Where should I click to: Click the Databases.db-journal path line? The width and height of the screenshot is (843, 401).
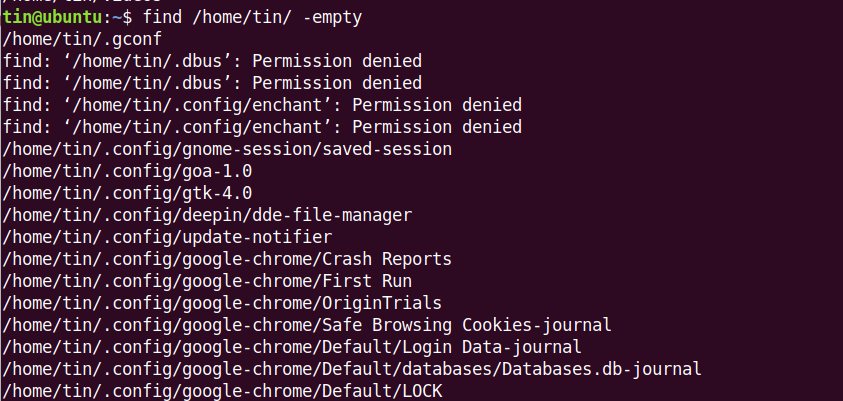[352, 369]
